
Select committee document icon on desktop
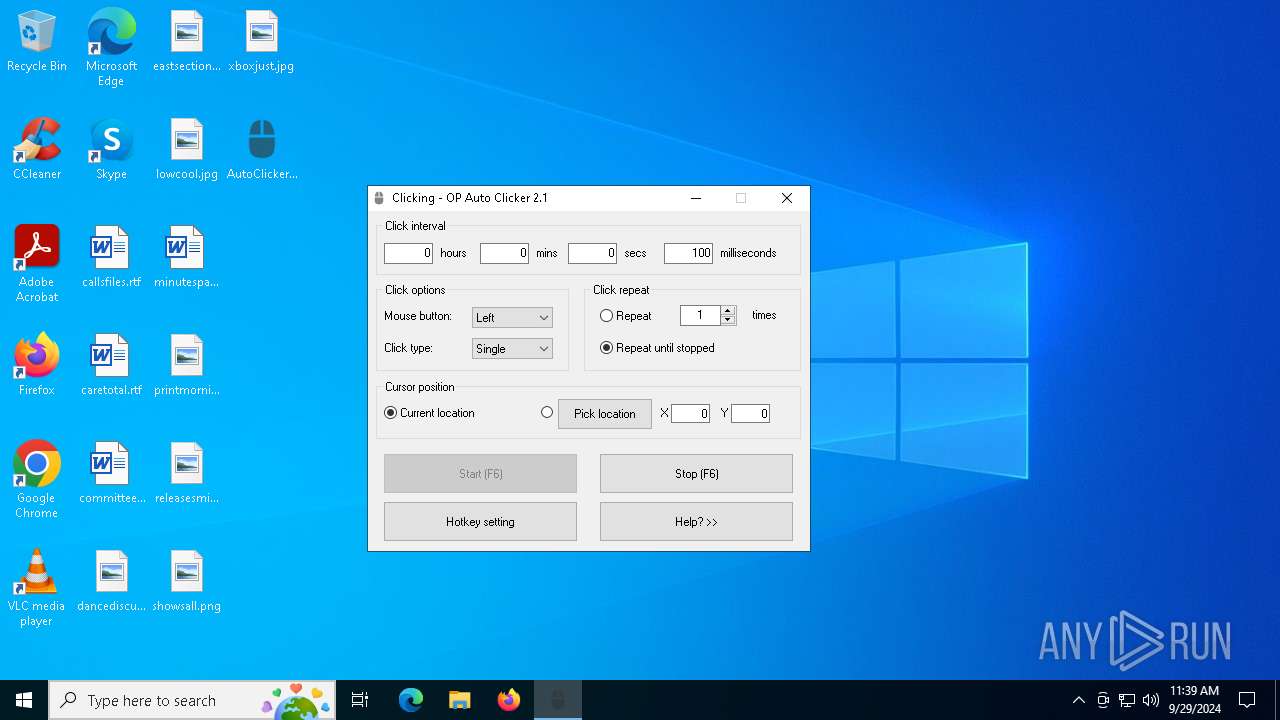(112, 473)
